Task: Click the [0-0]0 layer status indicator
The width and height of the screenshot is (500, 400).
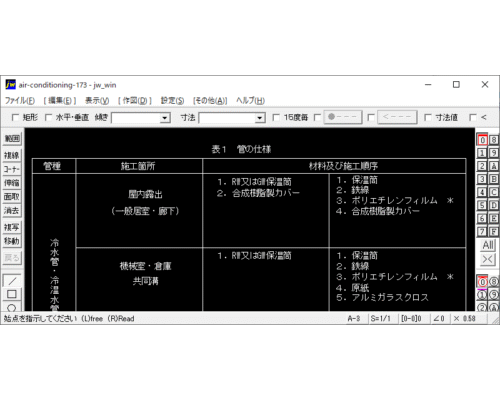Action: [411, 319]
